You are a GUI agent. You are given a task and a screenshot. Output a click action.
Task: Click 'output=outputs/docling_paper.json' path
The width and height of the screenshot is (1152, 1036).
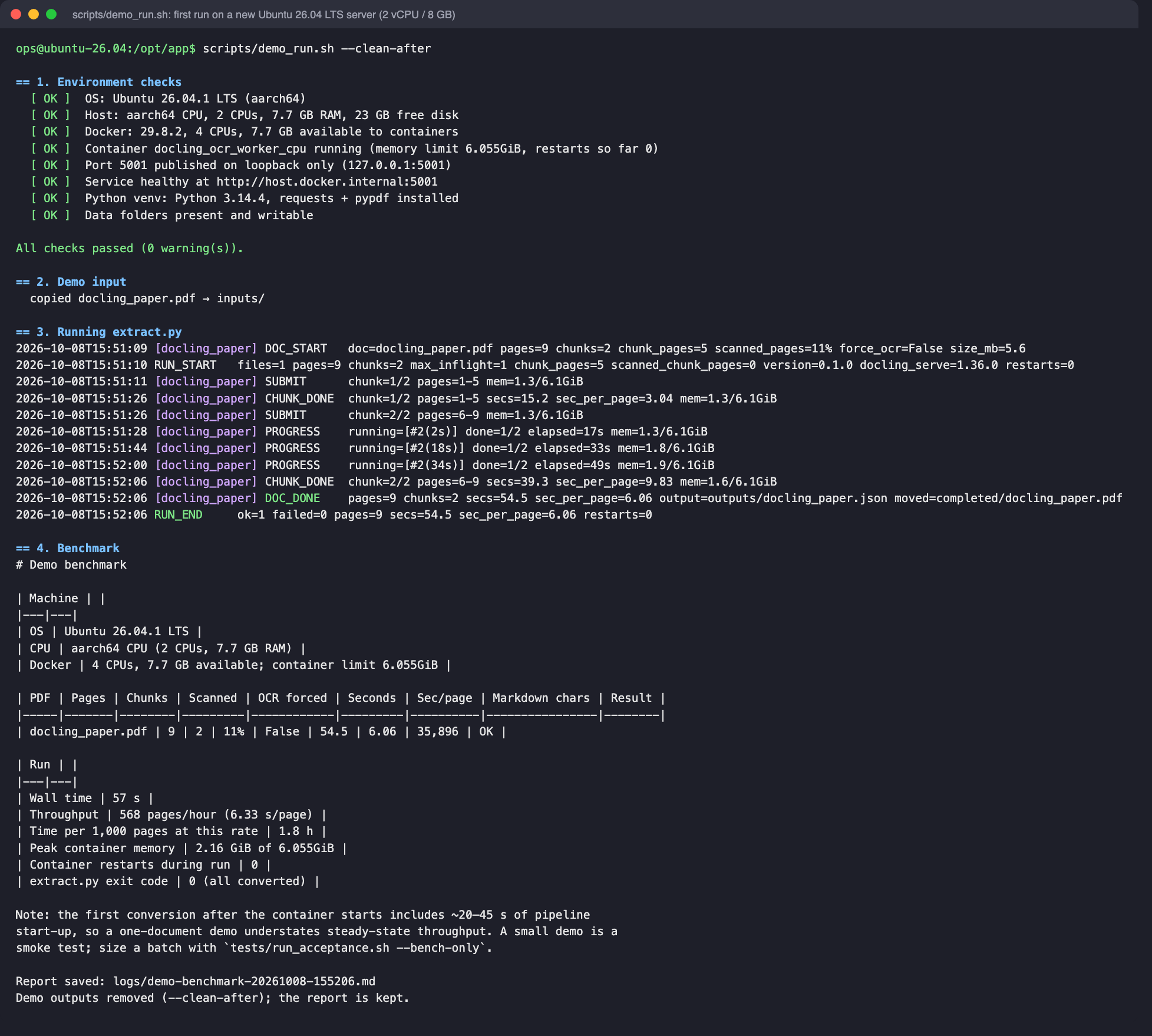pyautogui.click(x=773, y=498)
